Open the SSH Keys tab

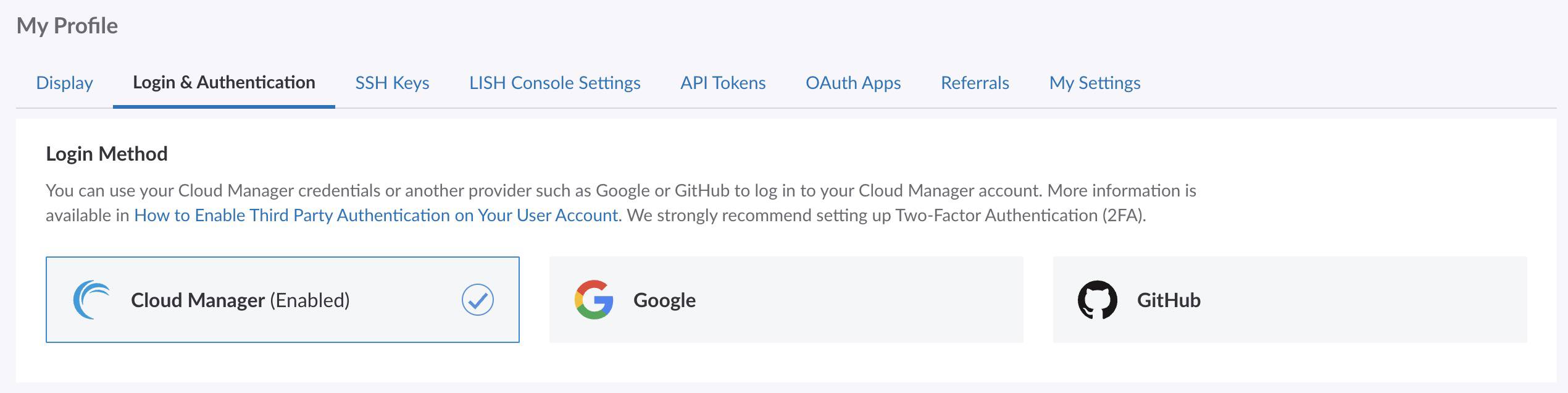392,83
